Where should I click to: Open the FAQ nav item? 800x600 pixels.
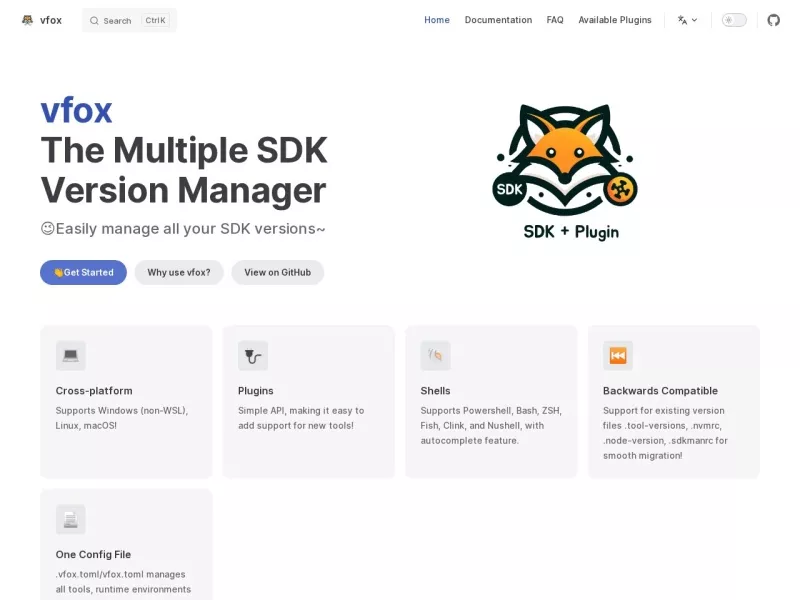(x=555, y=20)
